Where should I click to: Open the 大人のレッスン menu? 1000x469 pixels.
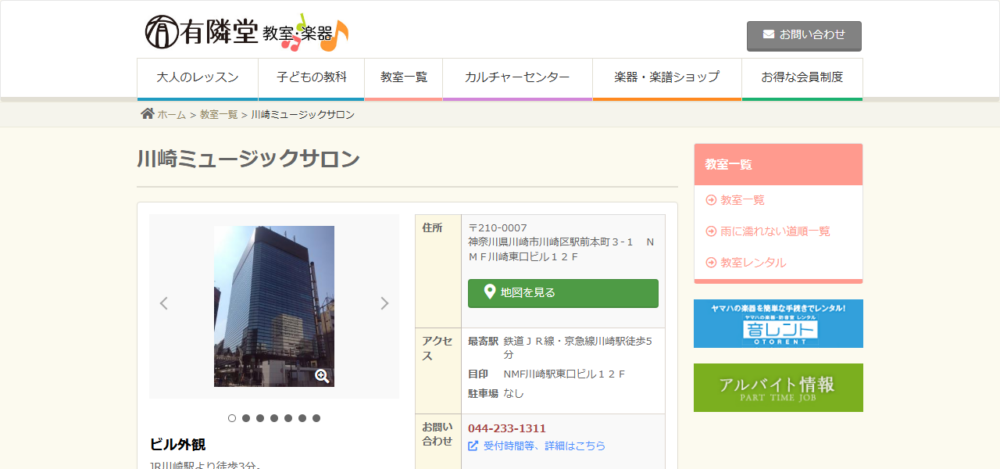(198, 78)
